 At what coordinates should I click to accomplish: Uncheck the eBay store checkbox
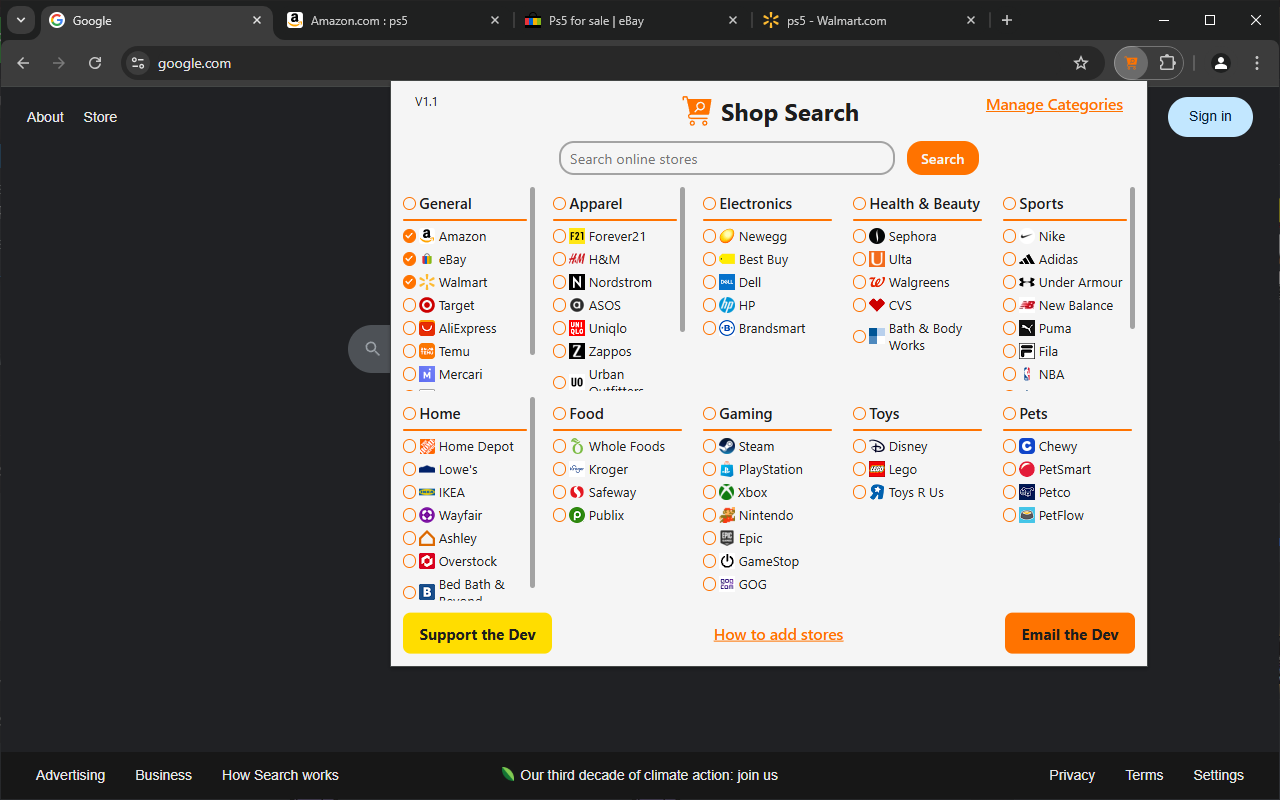[410, 259]
